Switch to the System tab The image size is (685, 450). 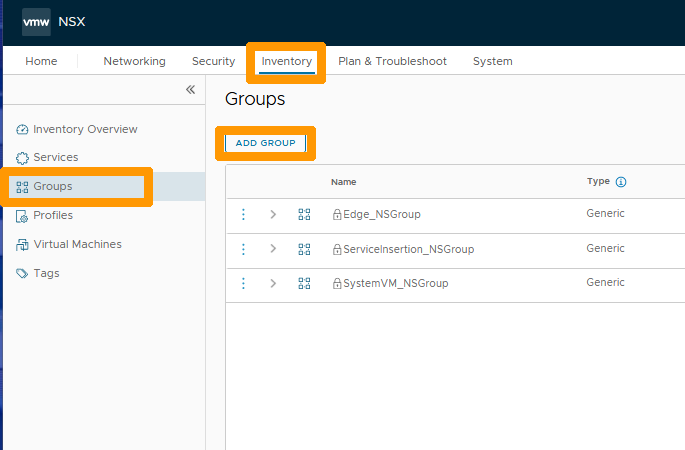[x=493, y=61]
